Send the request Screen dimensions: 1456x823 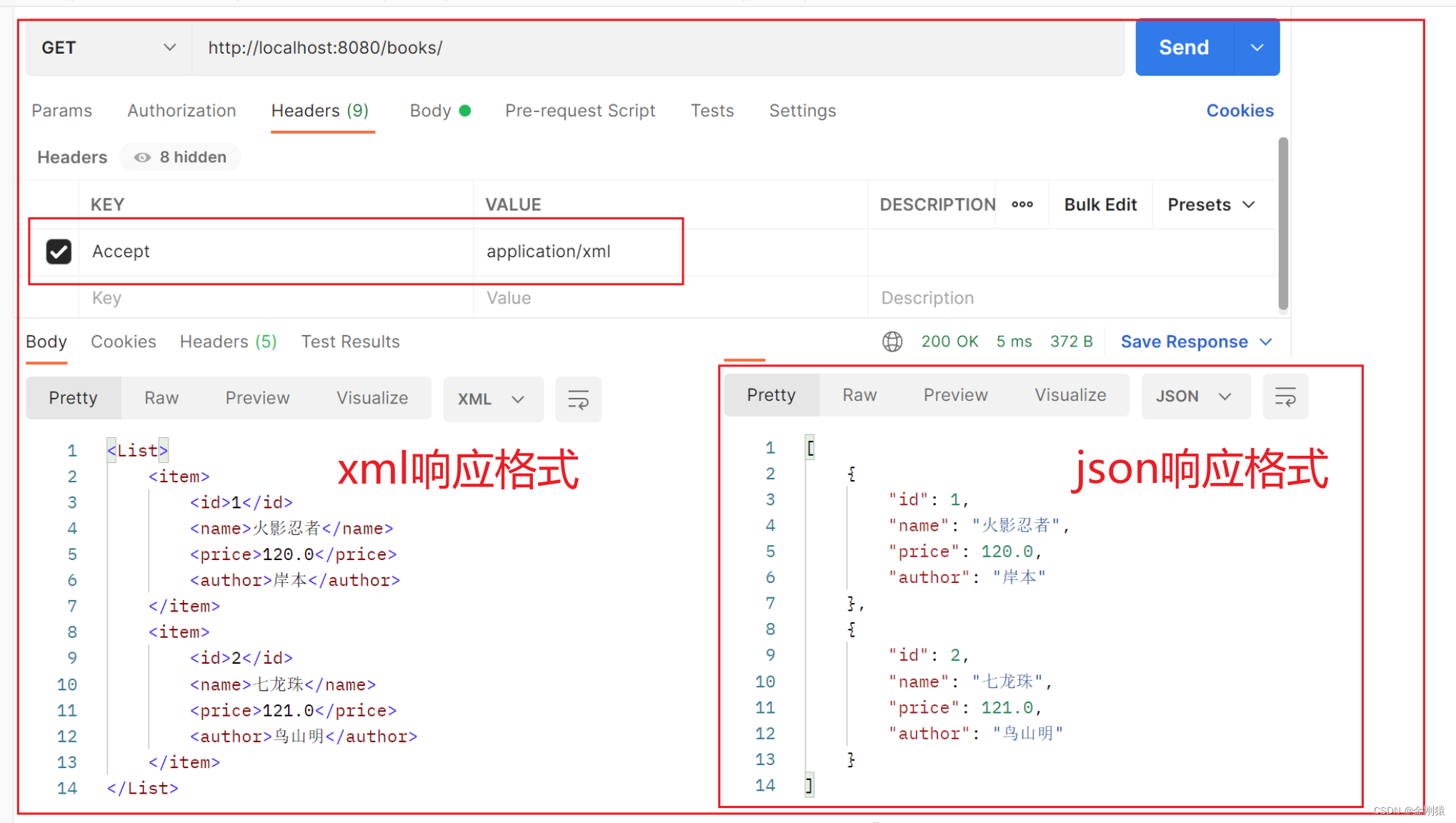[x=1184, y=48]
